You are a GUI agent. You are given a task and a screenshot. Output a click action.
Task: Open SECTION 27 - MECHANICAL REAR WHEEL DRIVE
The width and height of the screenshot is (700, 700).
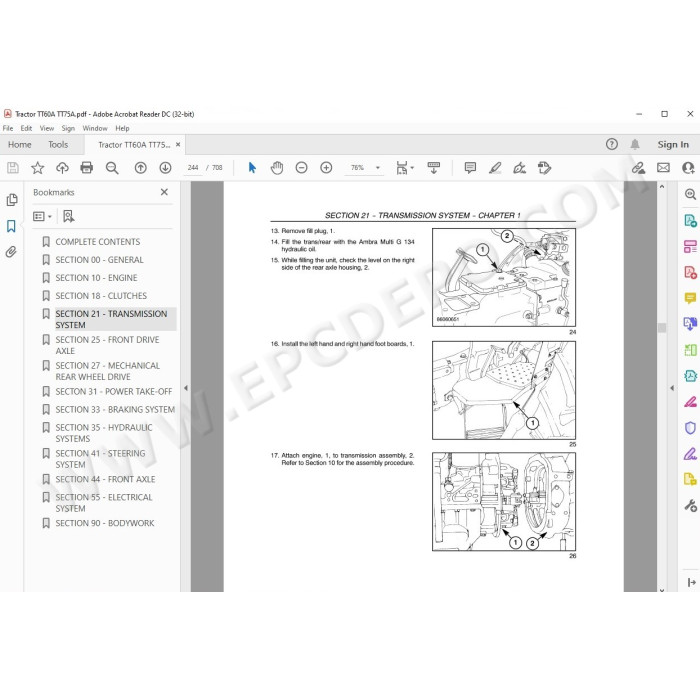(x=108, y=371)
